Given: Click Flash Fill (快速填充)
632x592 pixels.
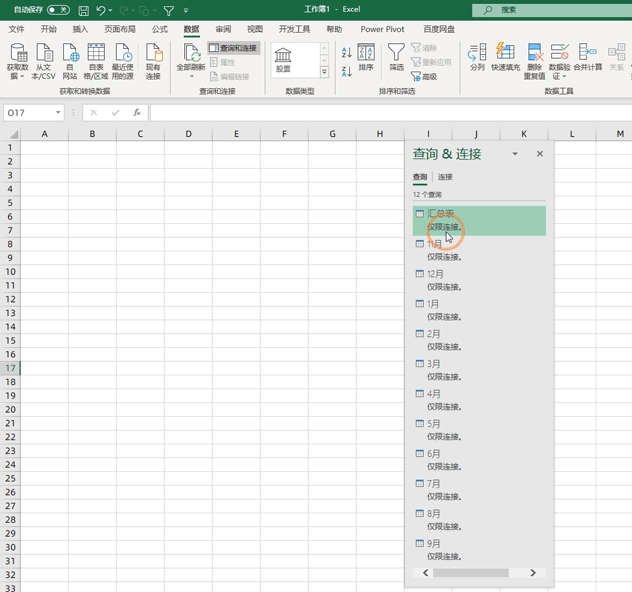Looking at the screenshot, I should click(x=505, y=57).
